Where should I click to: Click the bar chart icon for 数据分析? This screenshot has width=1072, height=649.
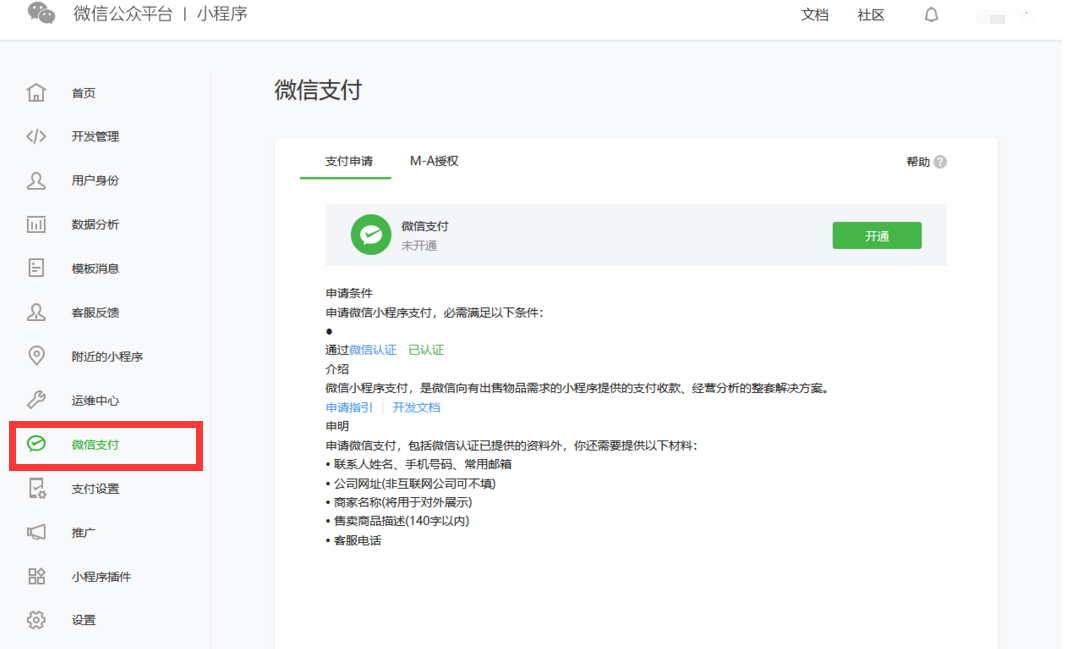pos(36,224)
